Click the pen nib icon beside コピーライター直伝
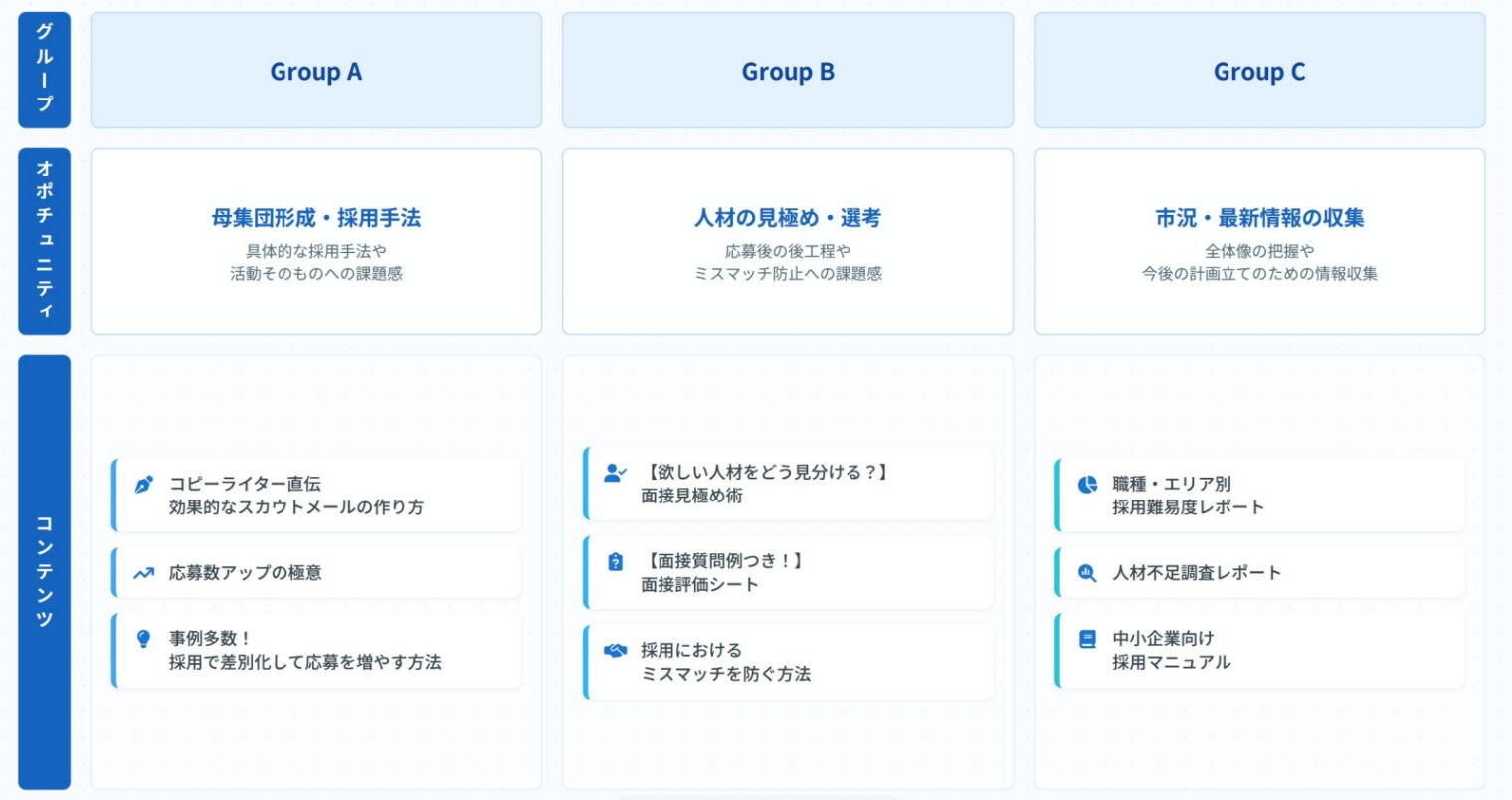This screenshot has width=1512, height=800. point(144,485)
